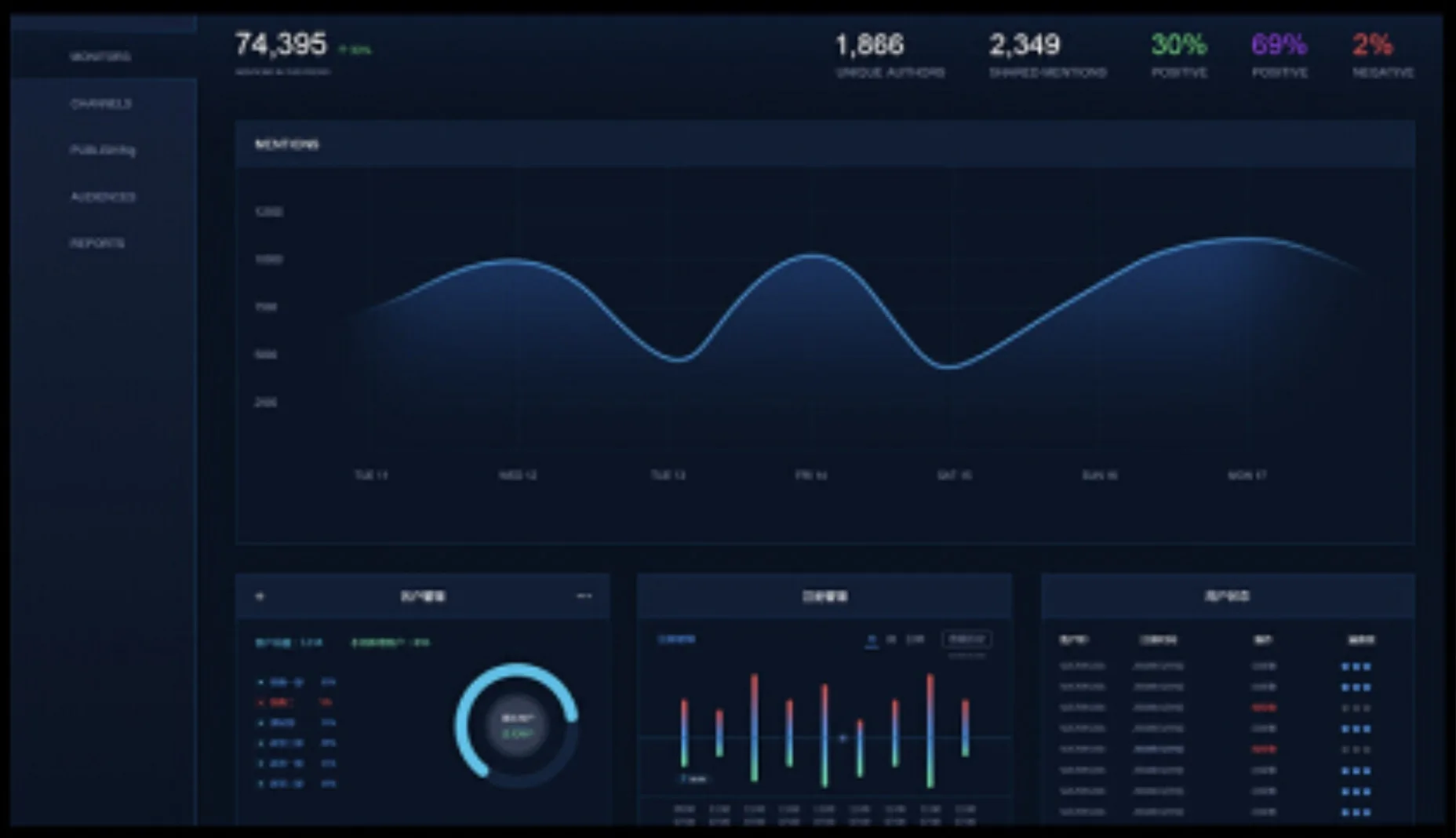Click the outlined button above the bar chart

[966, 639]
